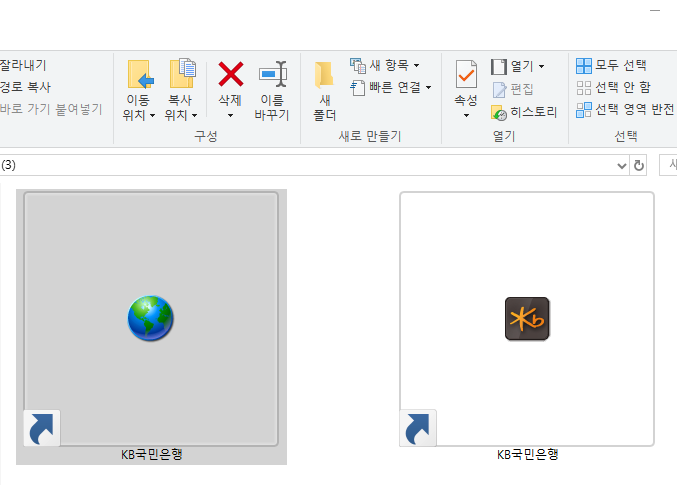Viewport: 677px width, 485px height.
Task: Click the Edit (편집) ribbon button
Action: tap(513, 89)
